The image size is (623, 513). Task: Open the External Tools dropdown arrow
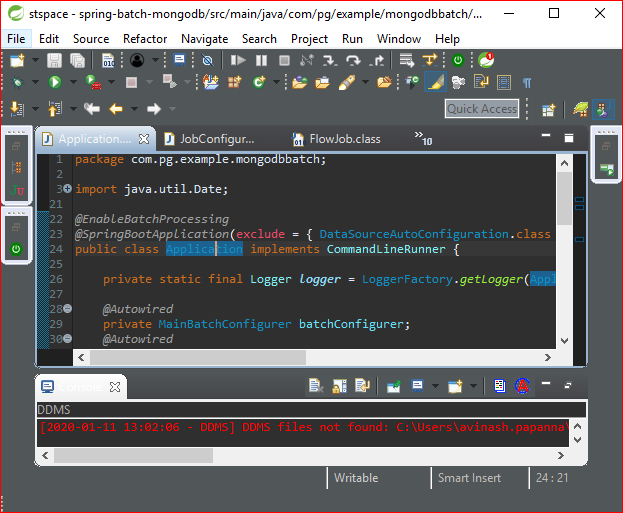112,82
